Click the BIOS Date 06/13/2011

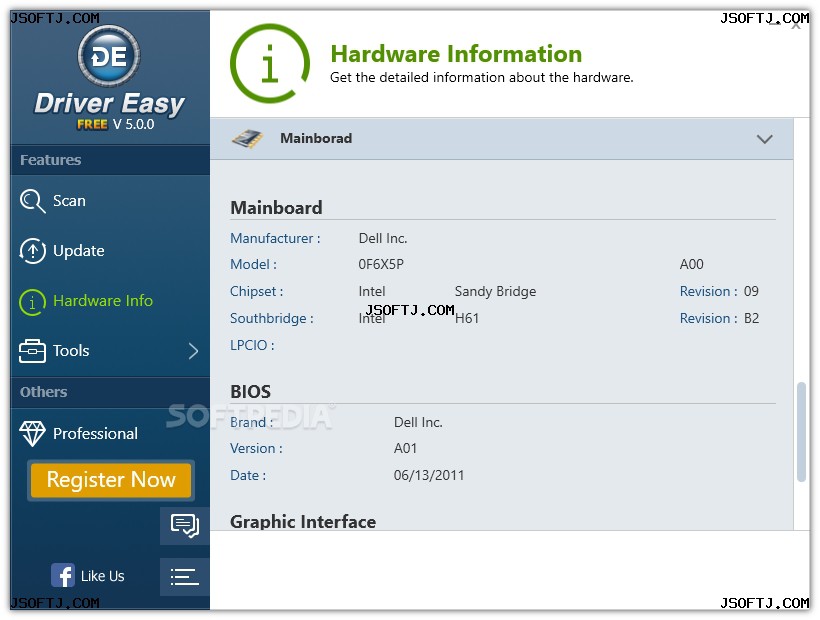click(429, 476)
